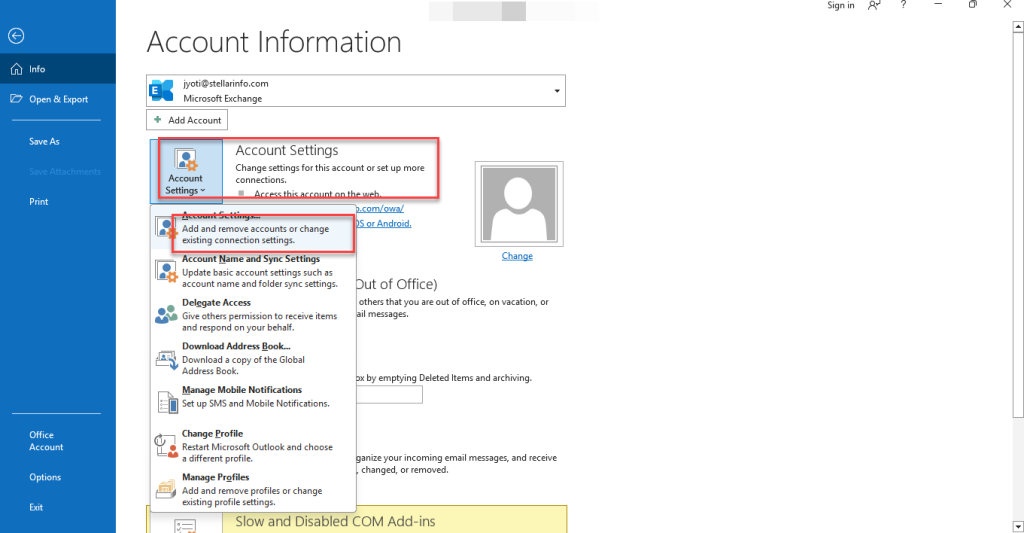Screen dimensions: 1024x533
Task: Click Sign in at top right
Action: coord(840,5)
